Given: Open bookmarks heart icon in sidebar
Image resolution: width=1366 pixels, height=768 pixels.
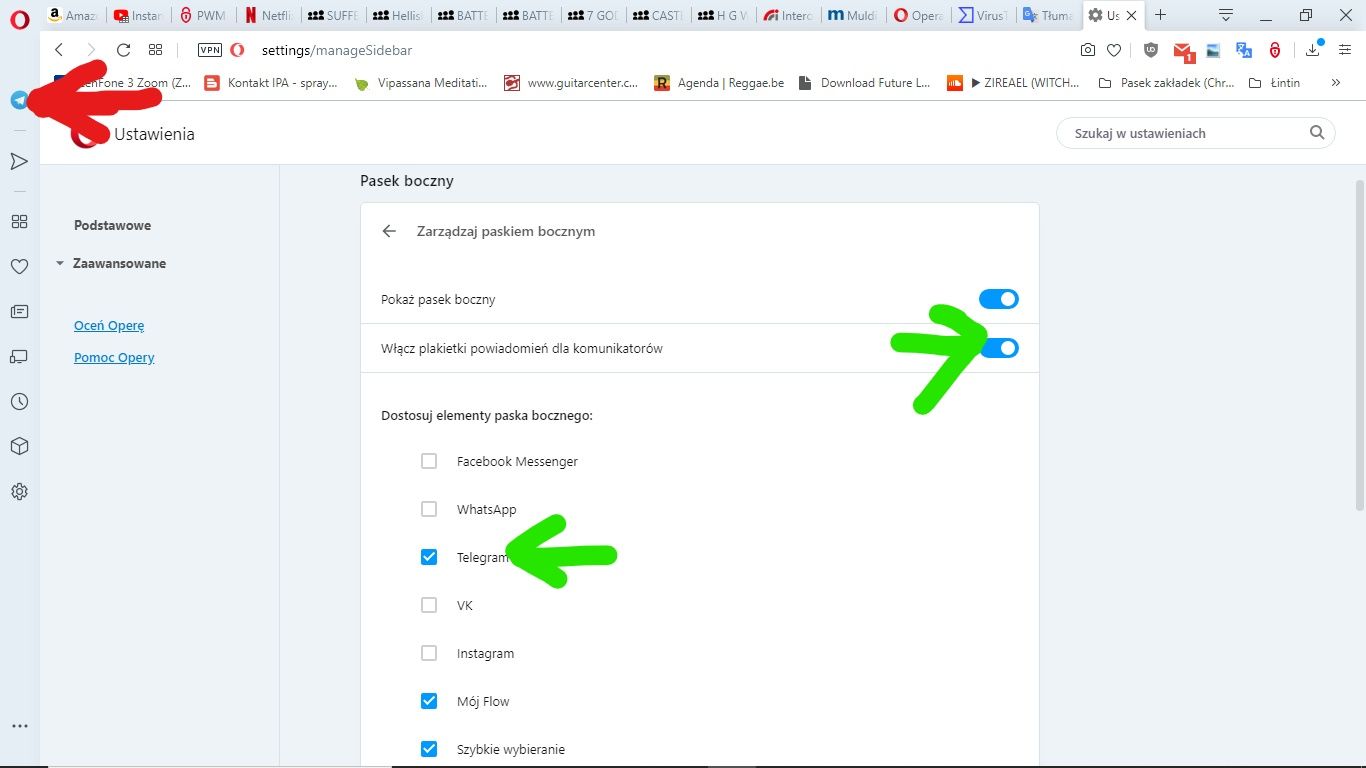Looking at the screenshot, I should 19,266.
